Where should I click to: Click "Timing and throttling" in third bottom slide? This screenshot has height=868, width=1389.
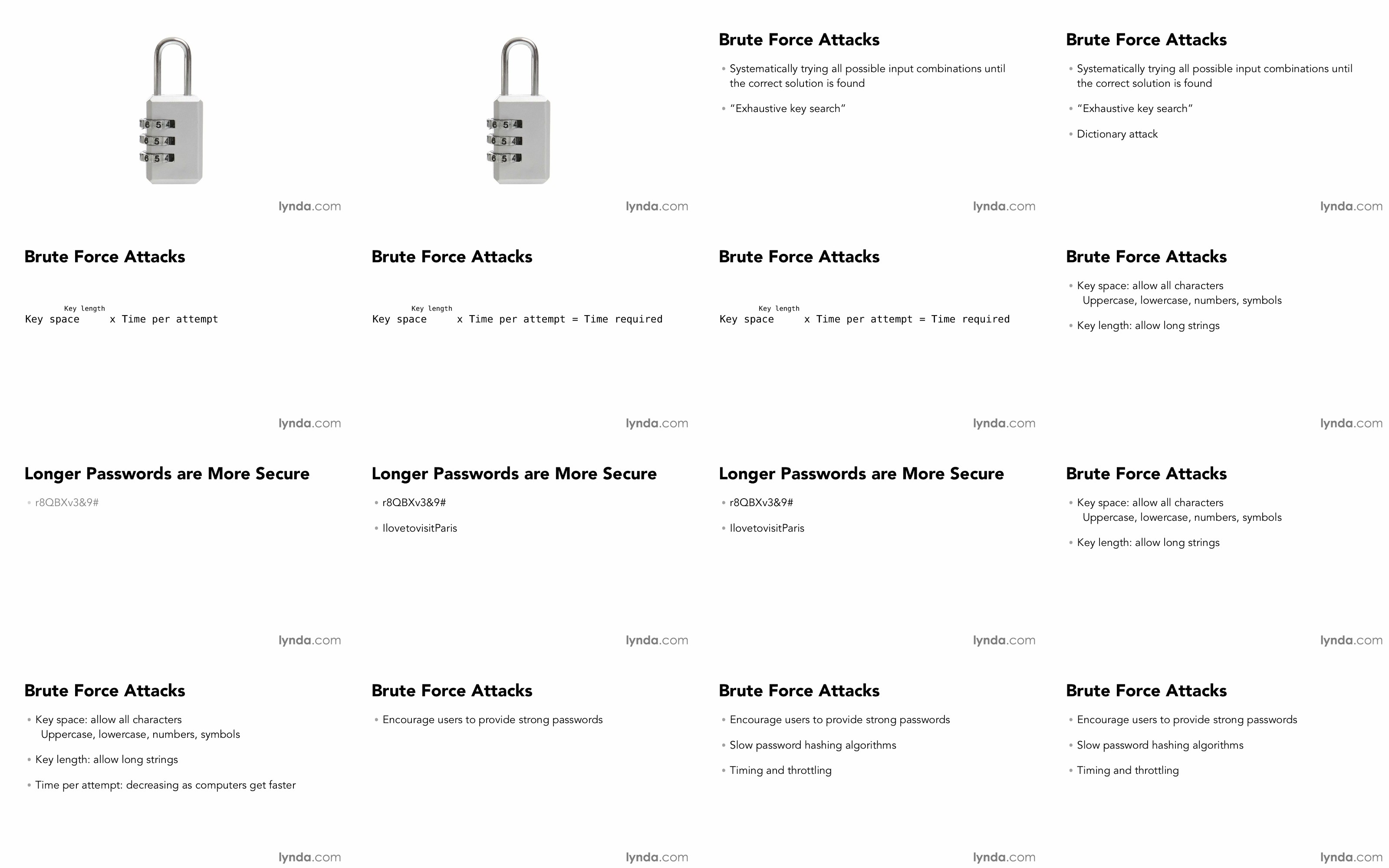(780, 770)
